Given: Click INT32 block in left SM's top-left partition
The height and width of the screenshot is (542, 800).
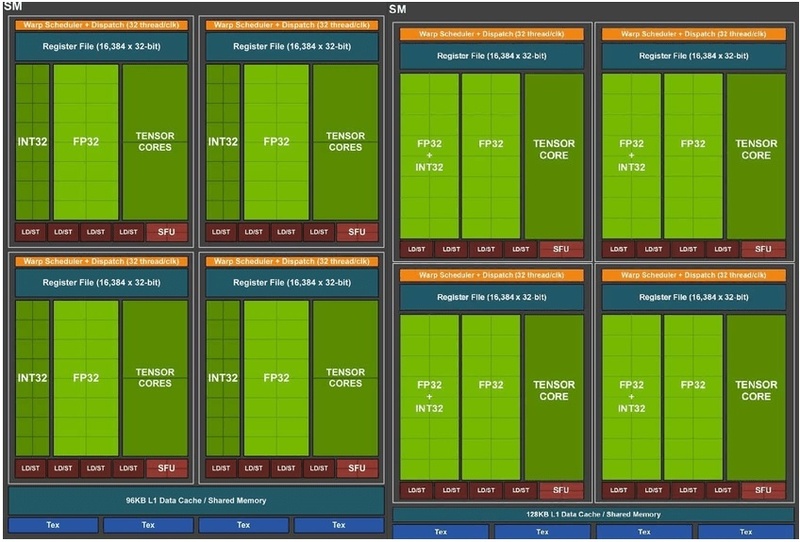Looking at the screenshot, I should (33, 142).
